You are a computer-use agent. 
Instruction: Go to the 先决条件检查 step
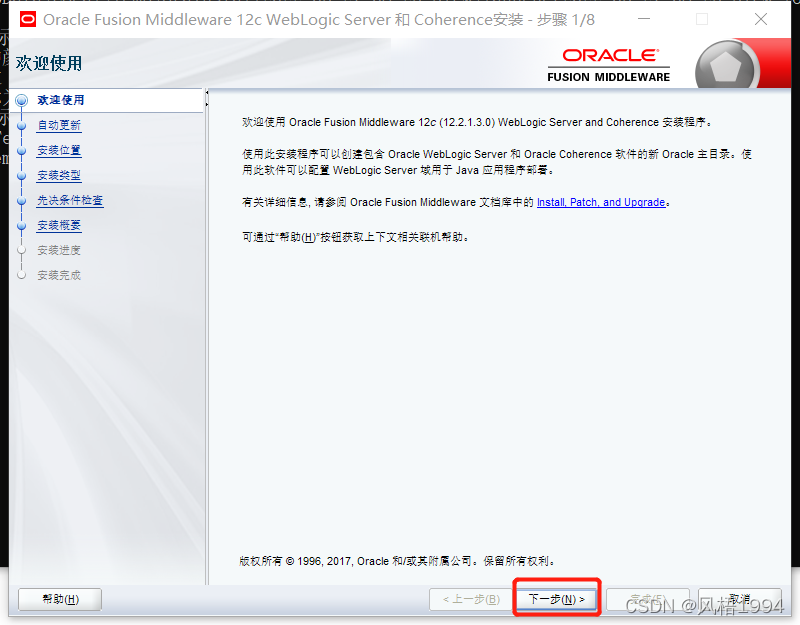coord(70,200)
